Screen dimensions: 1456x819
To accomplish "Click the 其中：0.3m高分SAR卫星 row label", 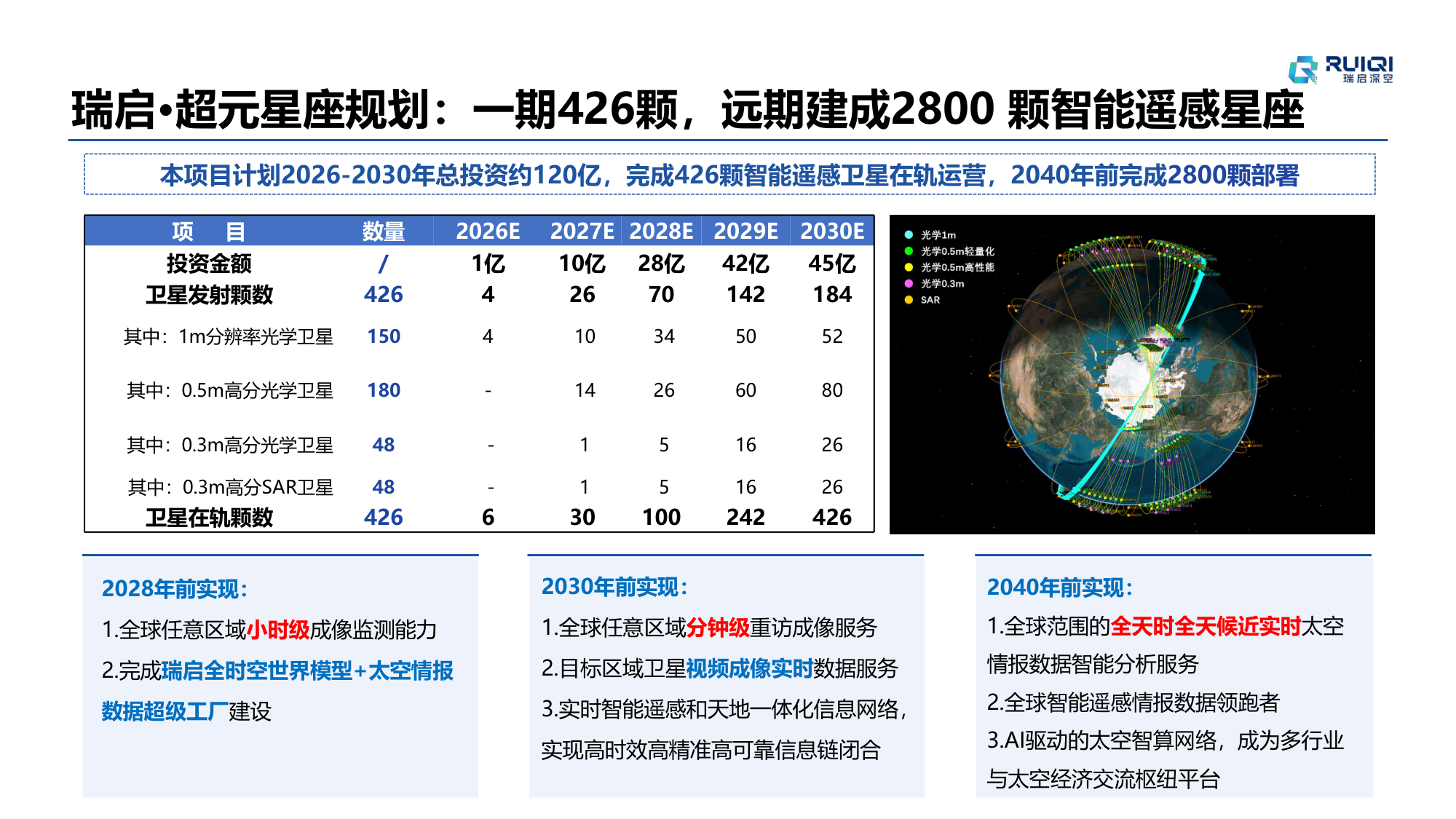I will point(230,487).
